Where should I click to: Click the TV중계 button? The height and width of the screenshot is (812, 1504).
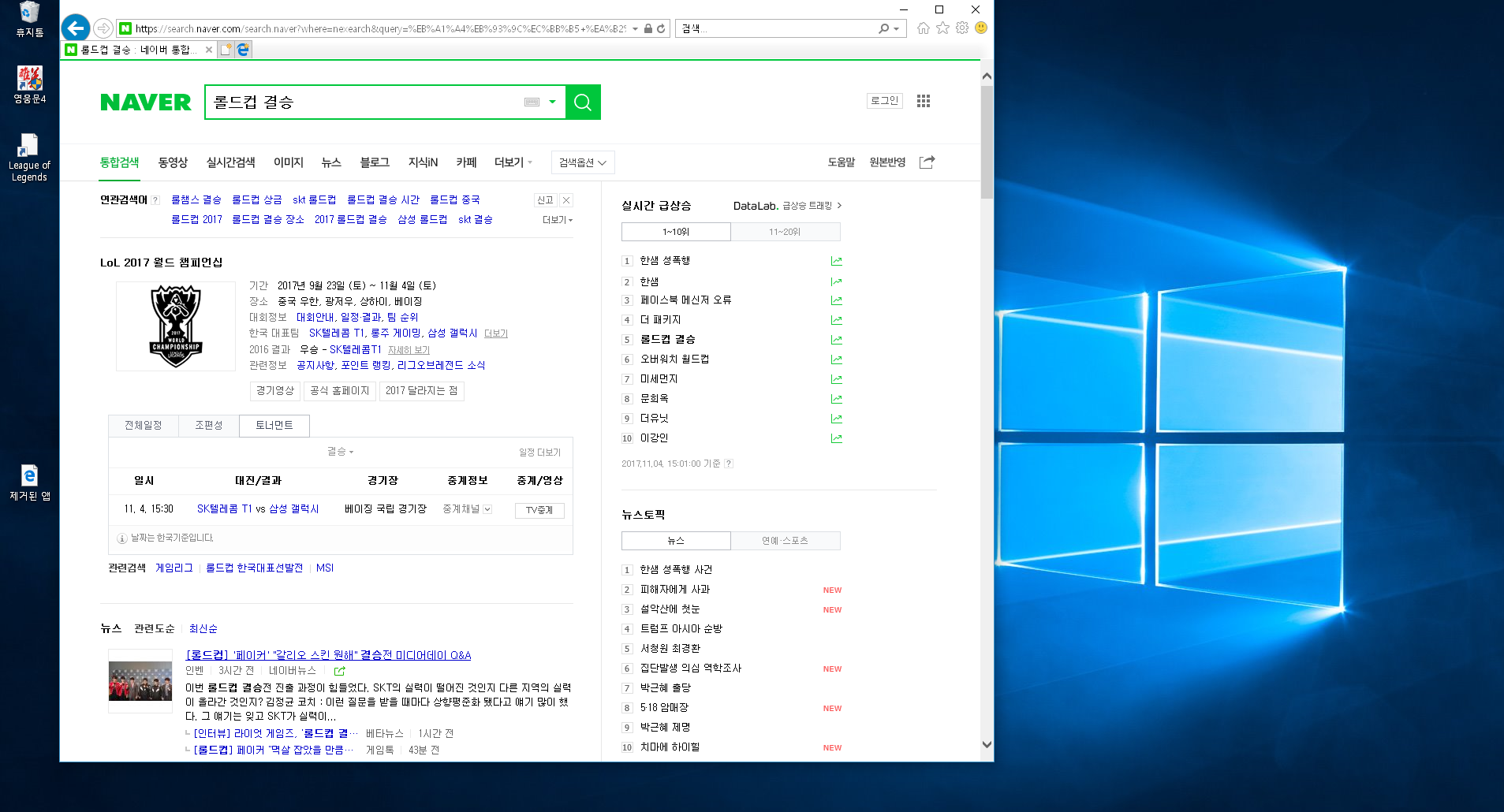[x=539, y=510]
